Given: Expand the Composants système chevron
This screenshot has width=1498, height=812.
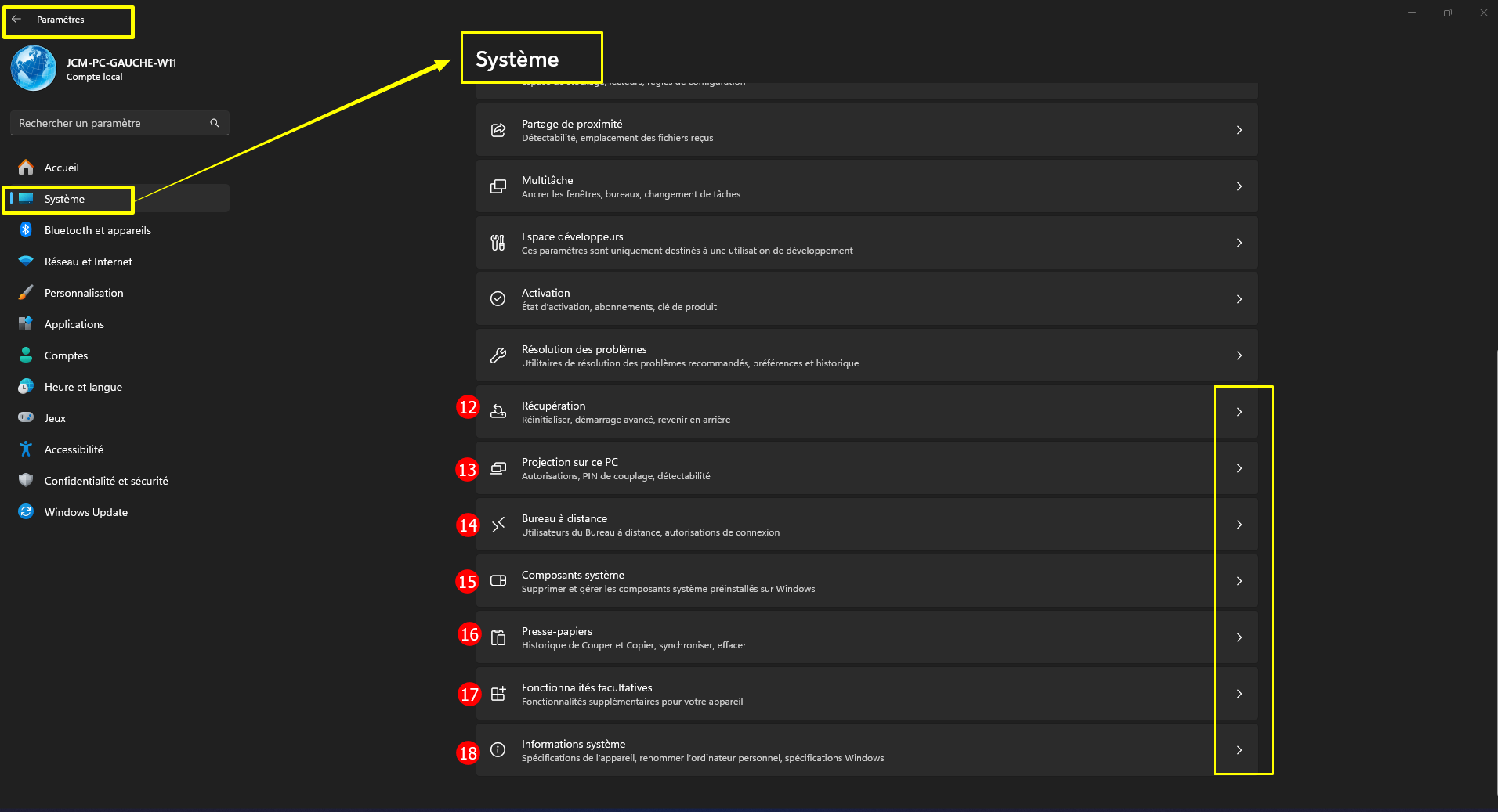Looking at the screenshot, I should tap(1239, 581).
